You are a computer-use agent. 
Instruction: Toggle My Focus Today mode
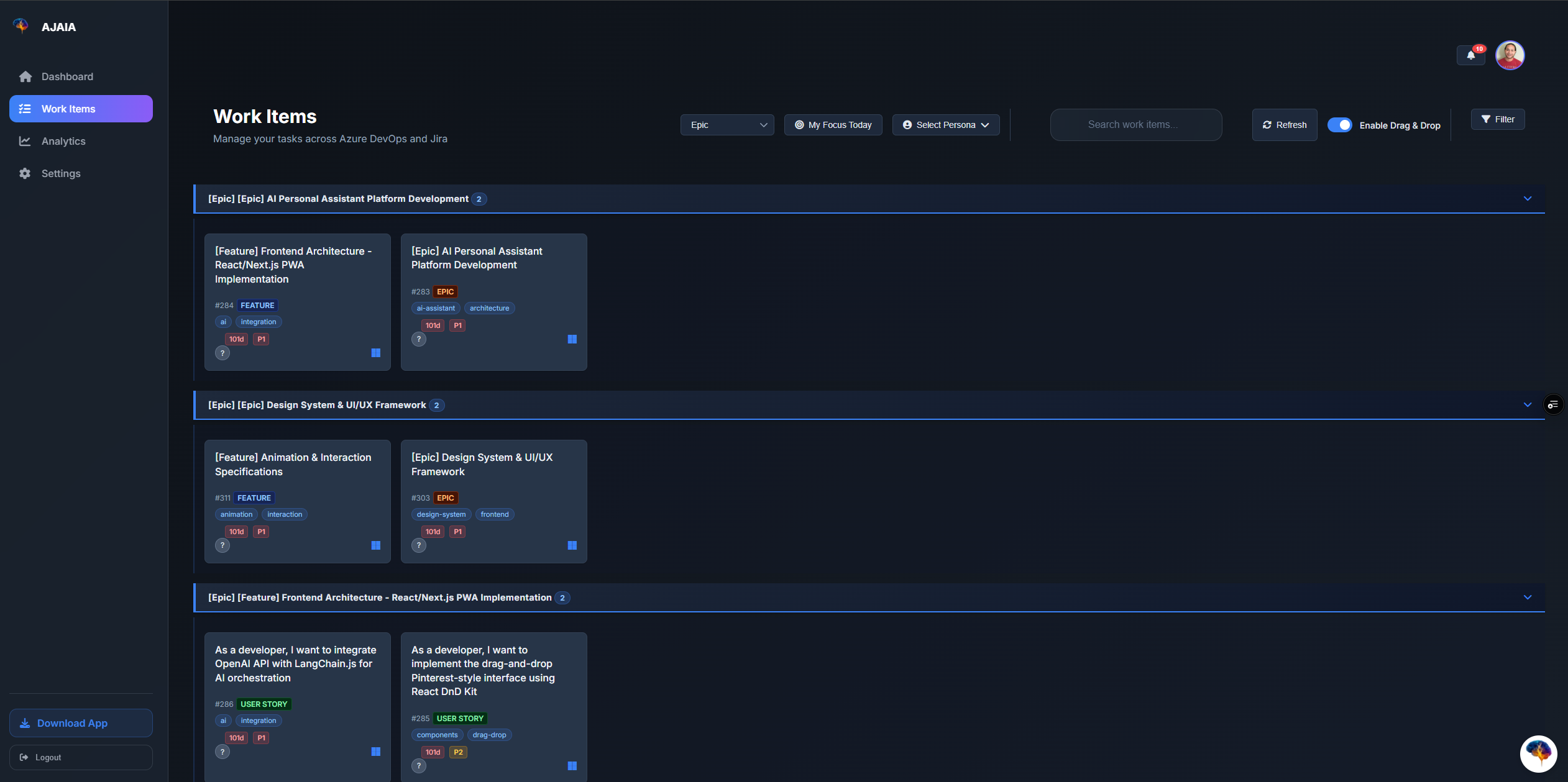coord(833,124)
